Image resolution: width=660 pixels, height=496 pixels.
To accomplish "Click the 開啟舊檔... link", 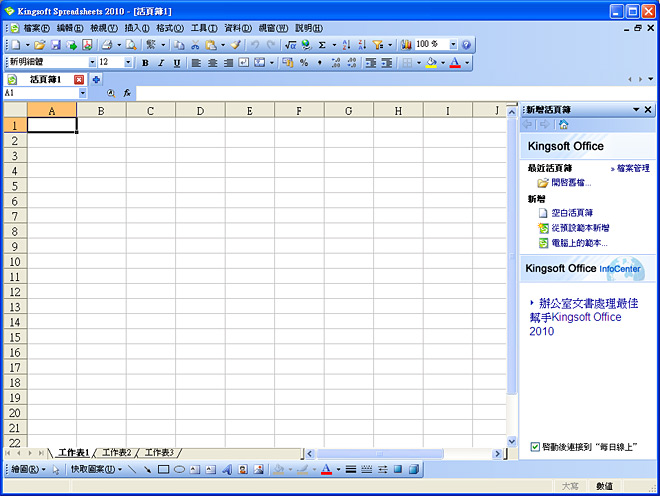I will pyautogui.click(x=571, y=183).
